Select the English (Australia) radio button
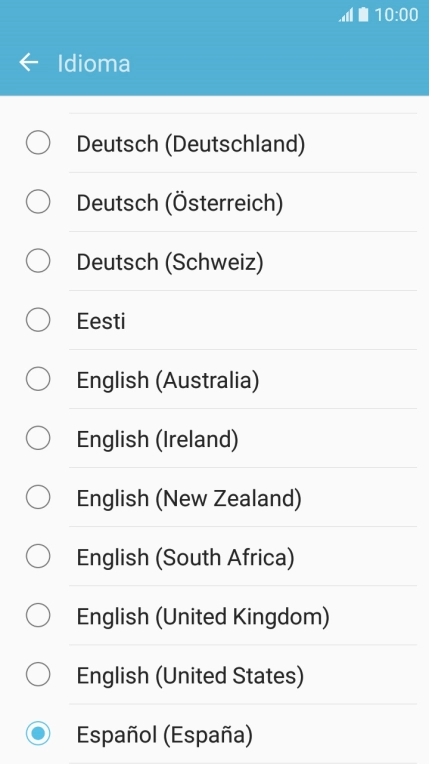The width and height of the screenshot is (429, 764). coord(38,379)
